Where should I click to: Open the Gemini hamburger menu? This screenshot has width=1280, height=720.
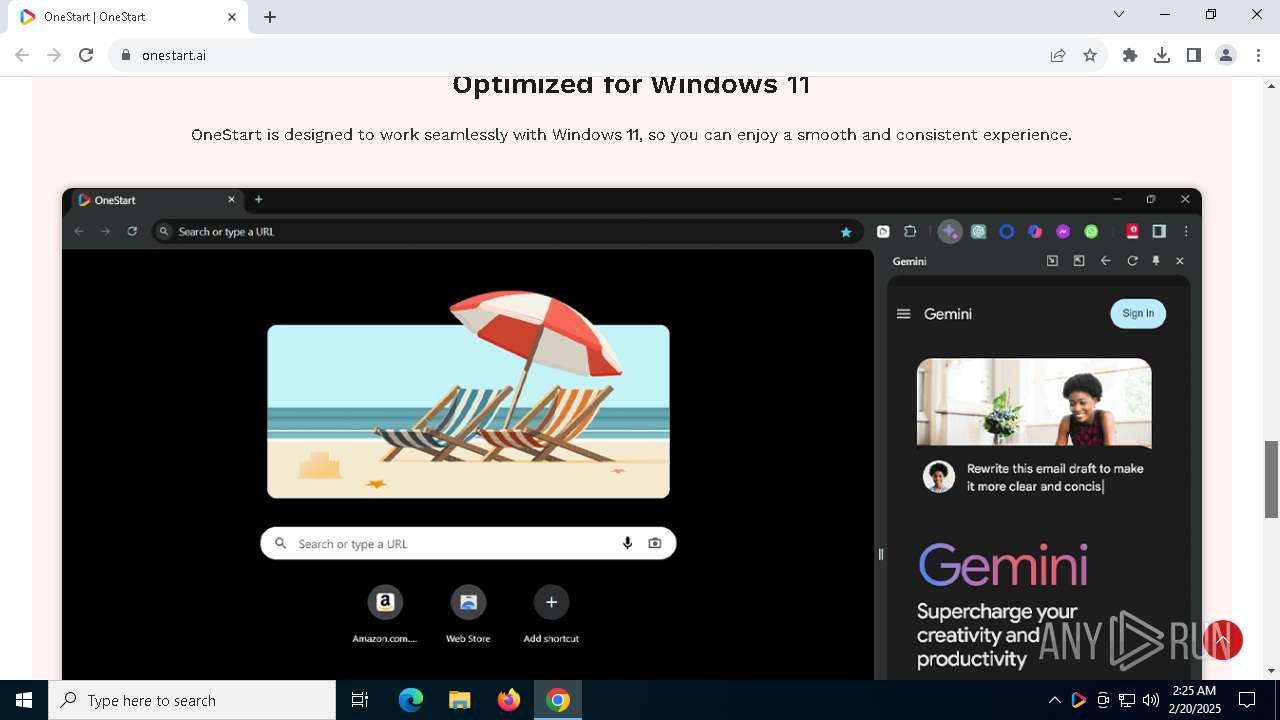[903, 314]
